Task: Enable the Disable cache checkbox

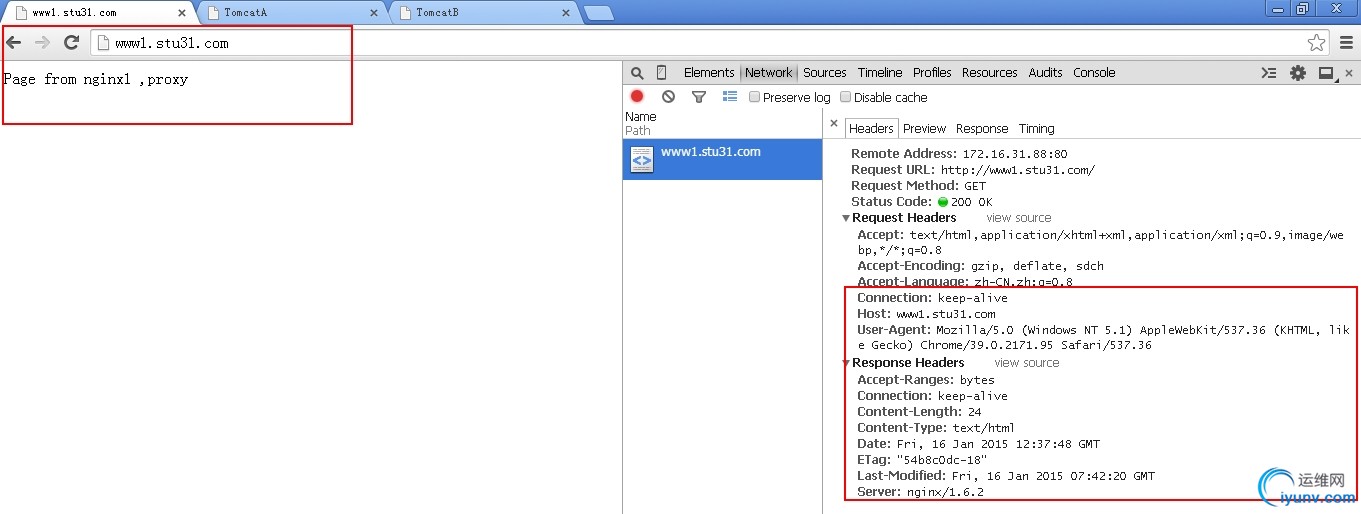Action: (x=846, y=97)
